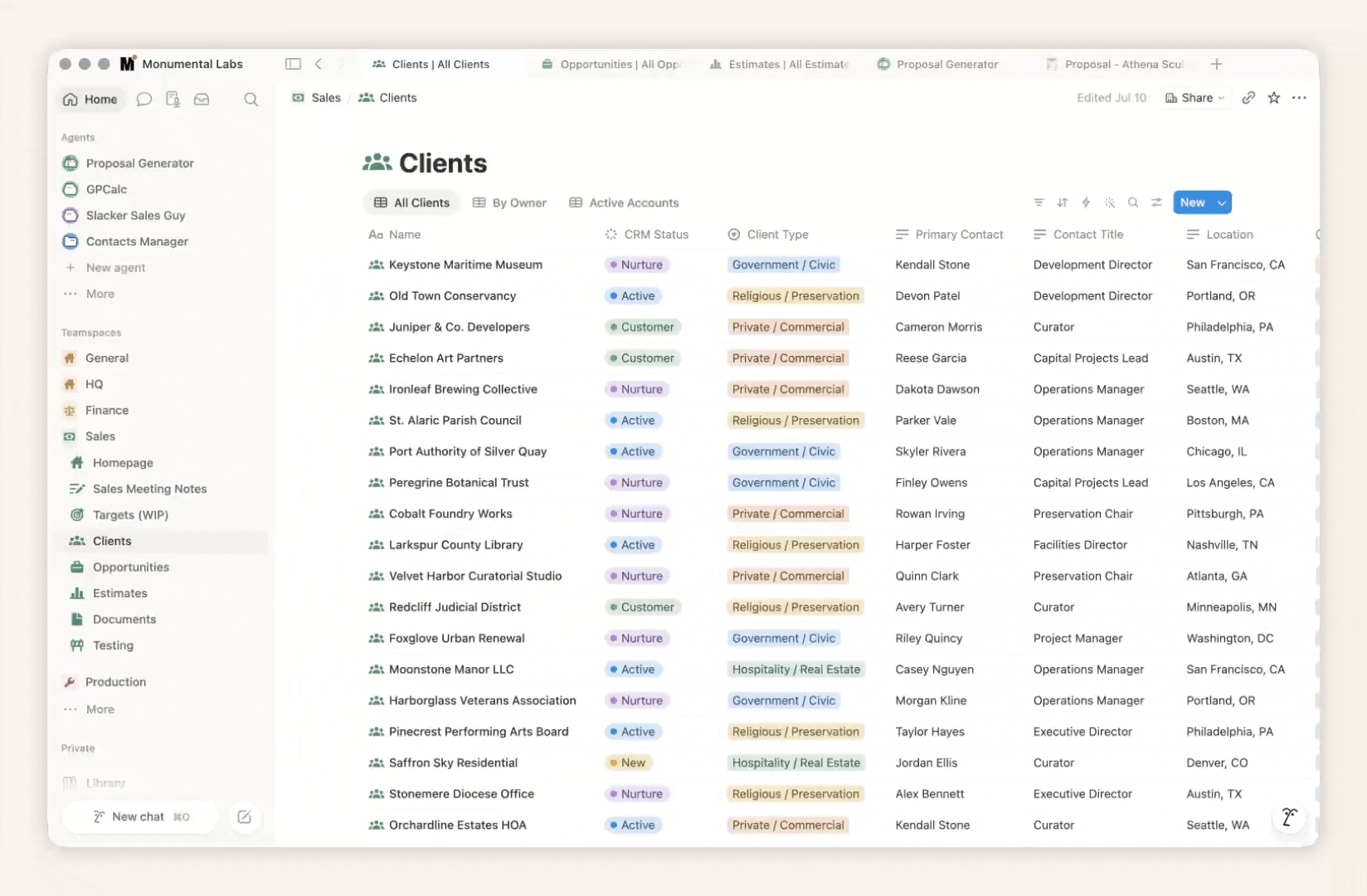Open the Production teamspace
Screen dimensions: 1367x896
pos(115,682)
